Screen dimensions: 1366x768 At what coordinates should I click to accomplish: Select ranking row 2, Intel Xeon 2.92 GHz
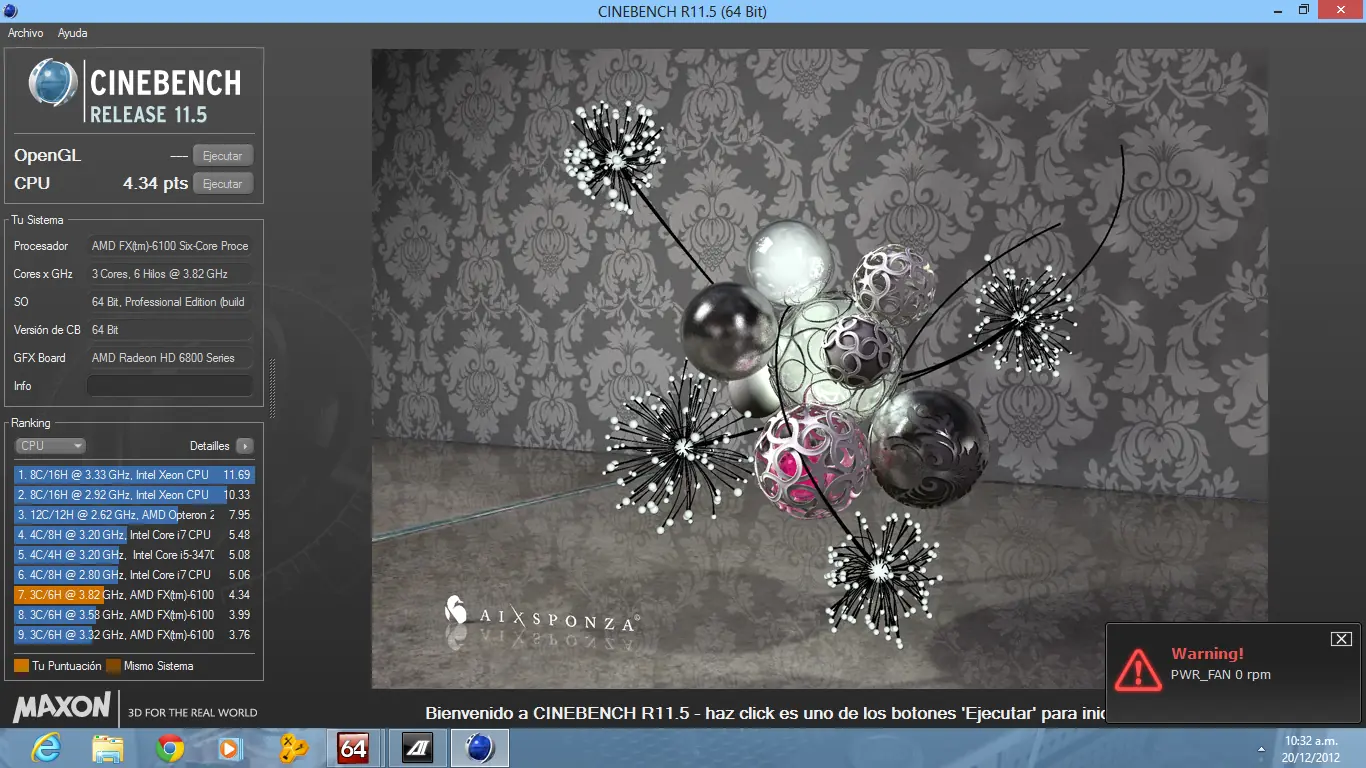click(134, 495)
